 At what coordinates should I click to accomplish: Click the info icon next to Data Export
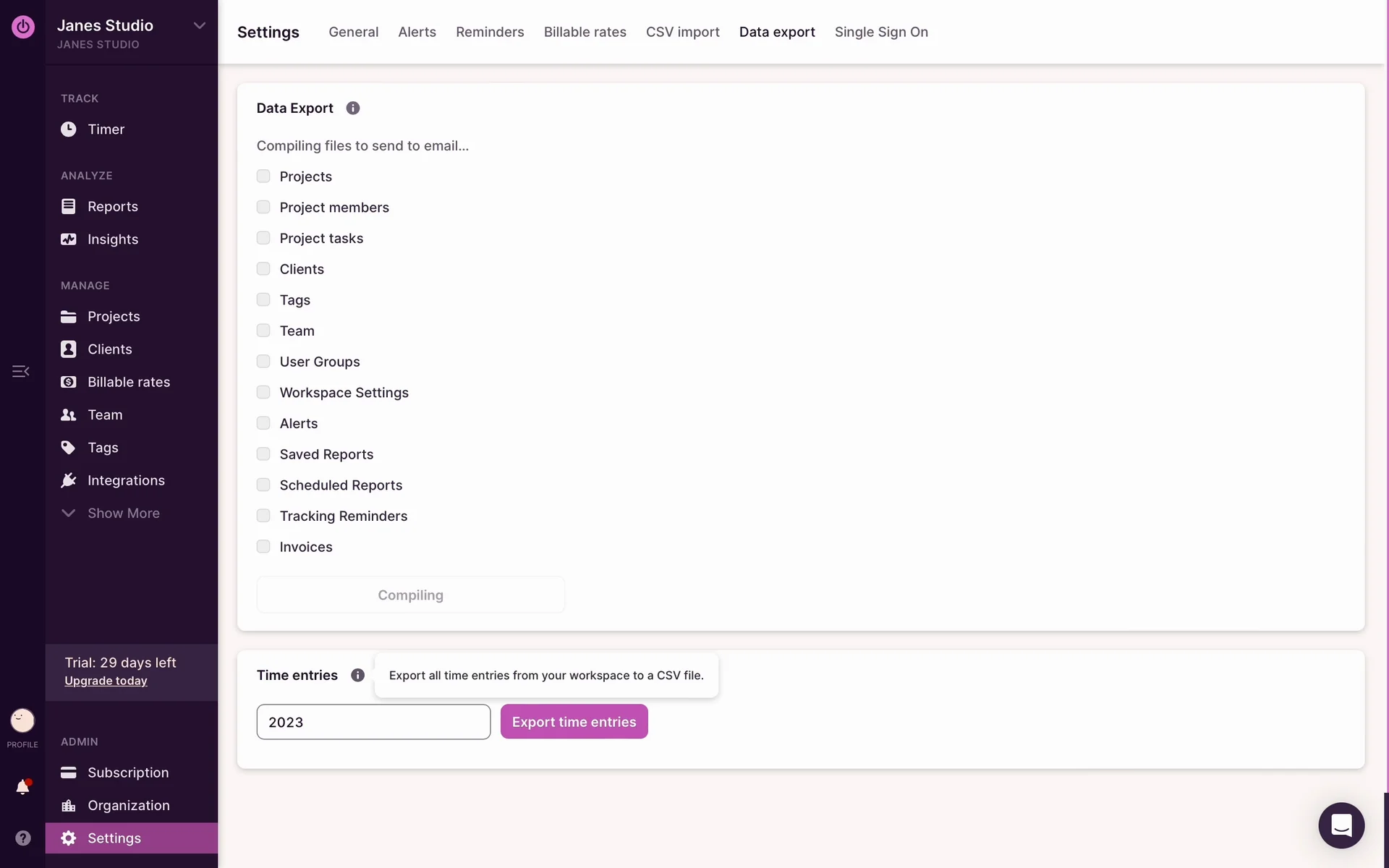pos(353,109)
